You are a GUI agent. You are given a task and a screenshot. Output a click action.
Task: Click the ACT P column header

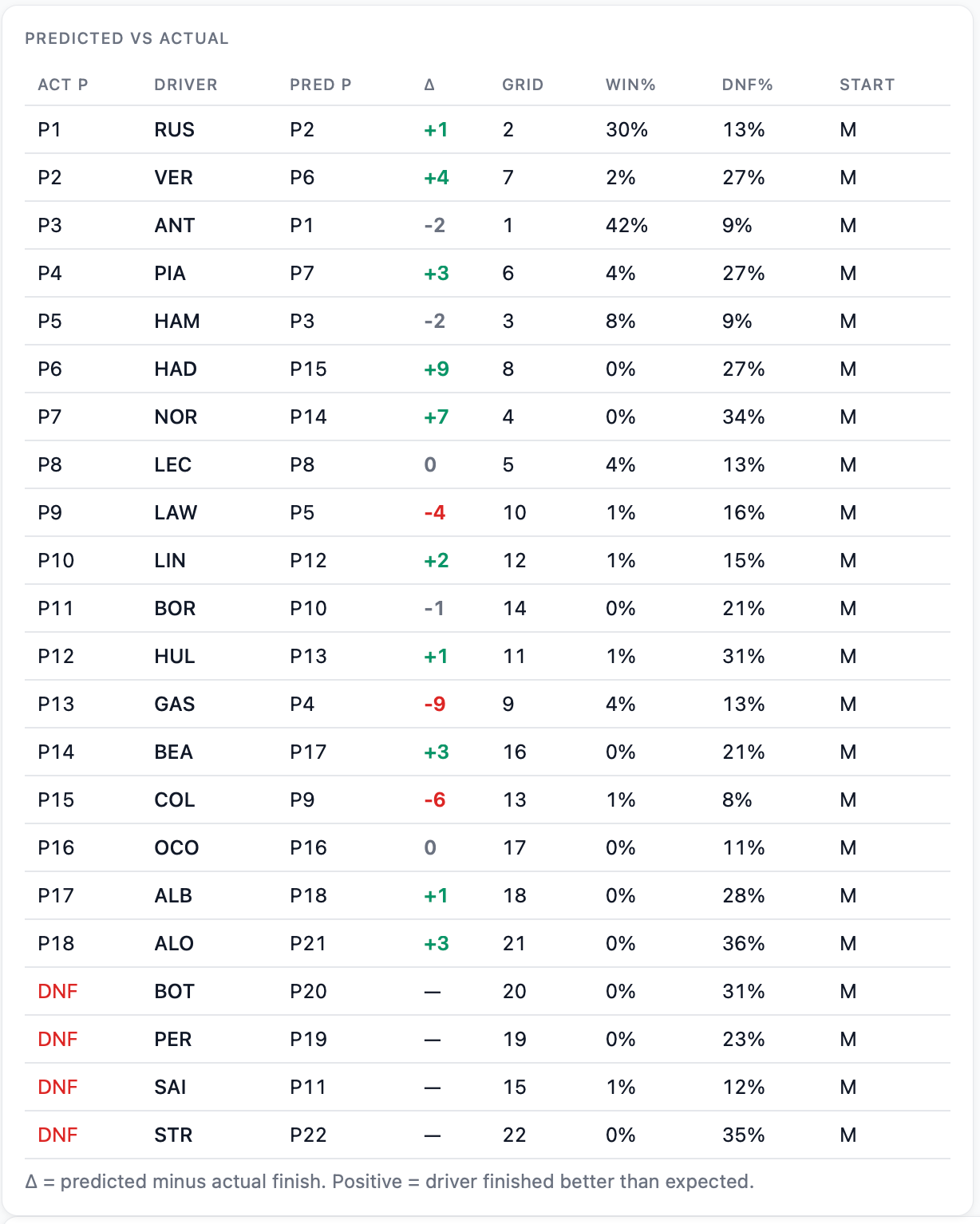[x=63, y=85]
